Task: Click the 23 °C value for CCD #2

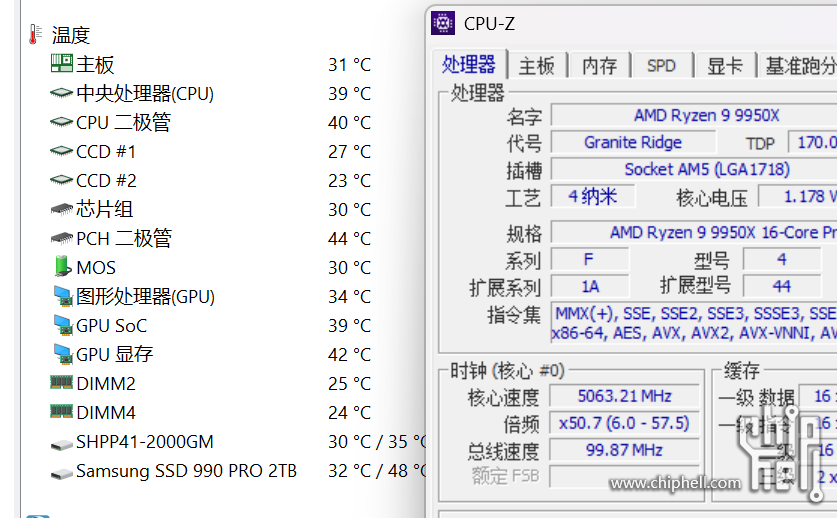Action: click(349, 180)
